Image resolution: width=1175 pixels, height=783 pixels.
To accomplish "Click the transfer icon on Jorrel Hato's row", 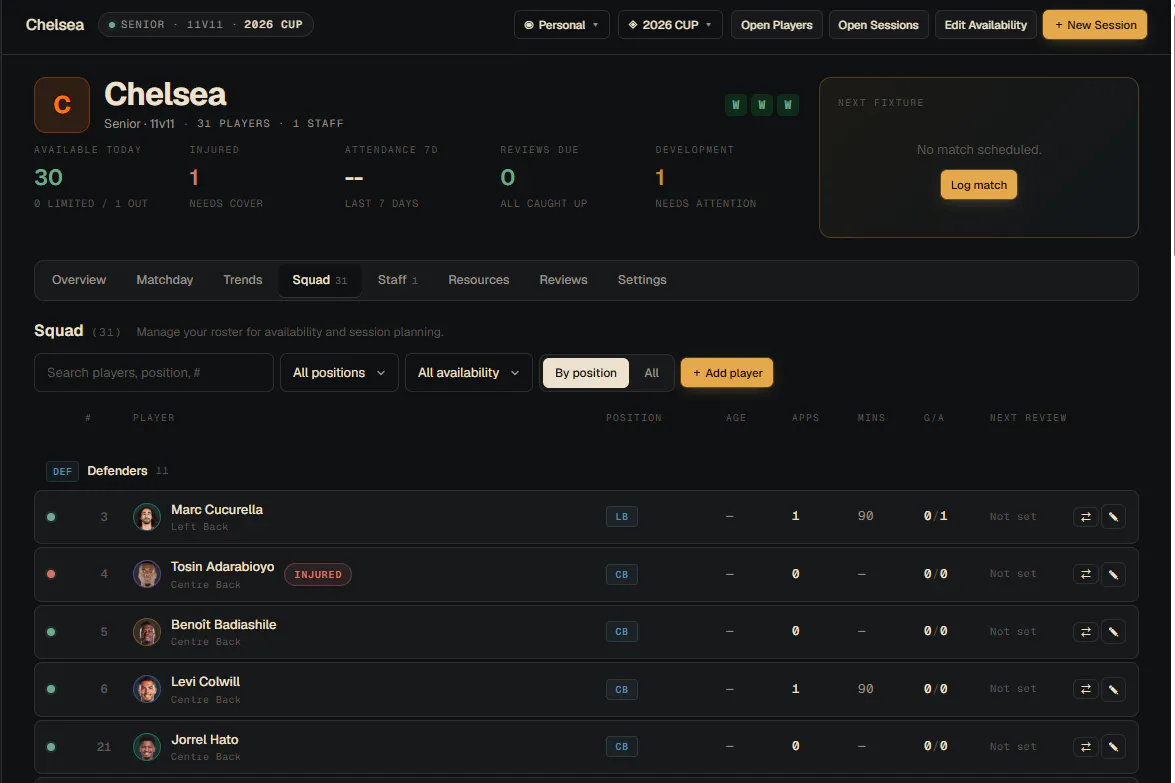I will [x=1085, y=747].
